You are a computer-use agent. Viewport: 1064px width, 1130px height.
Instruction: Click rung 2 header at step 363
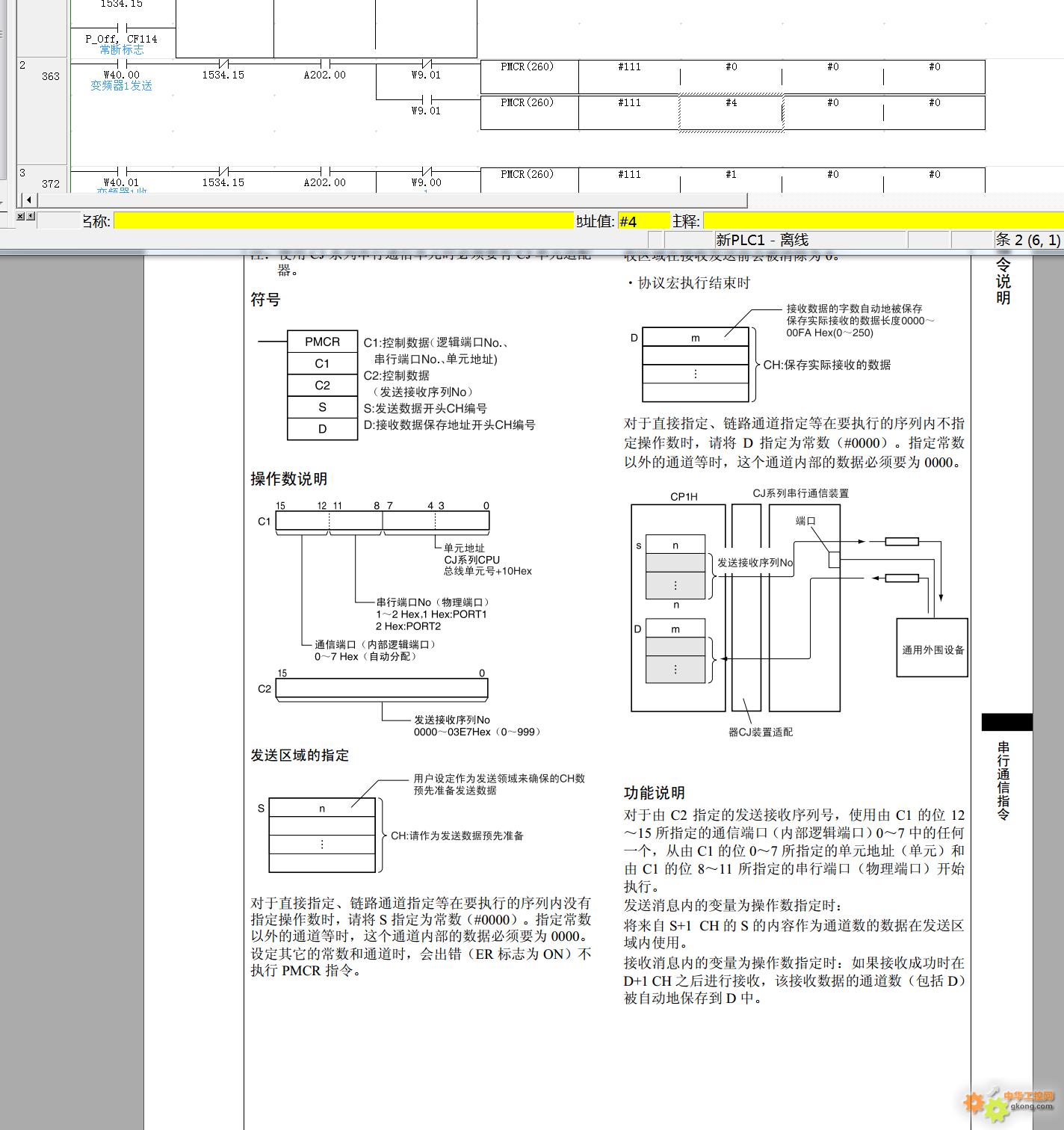click(43, 75)
